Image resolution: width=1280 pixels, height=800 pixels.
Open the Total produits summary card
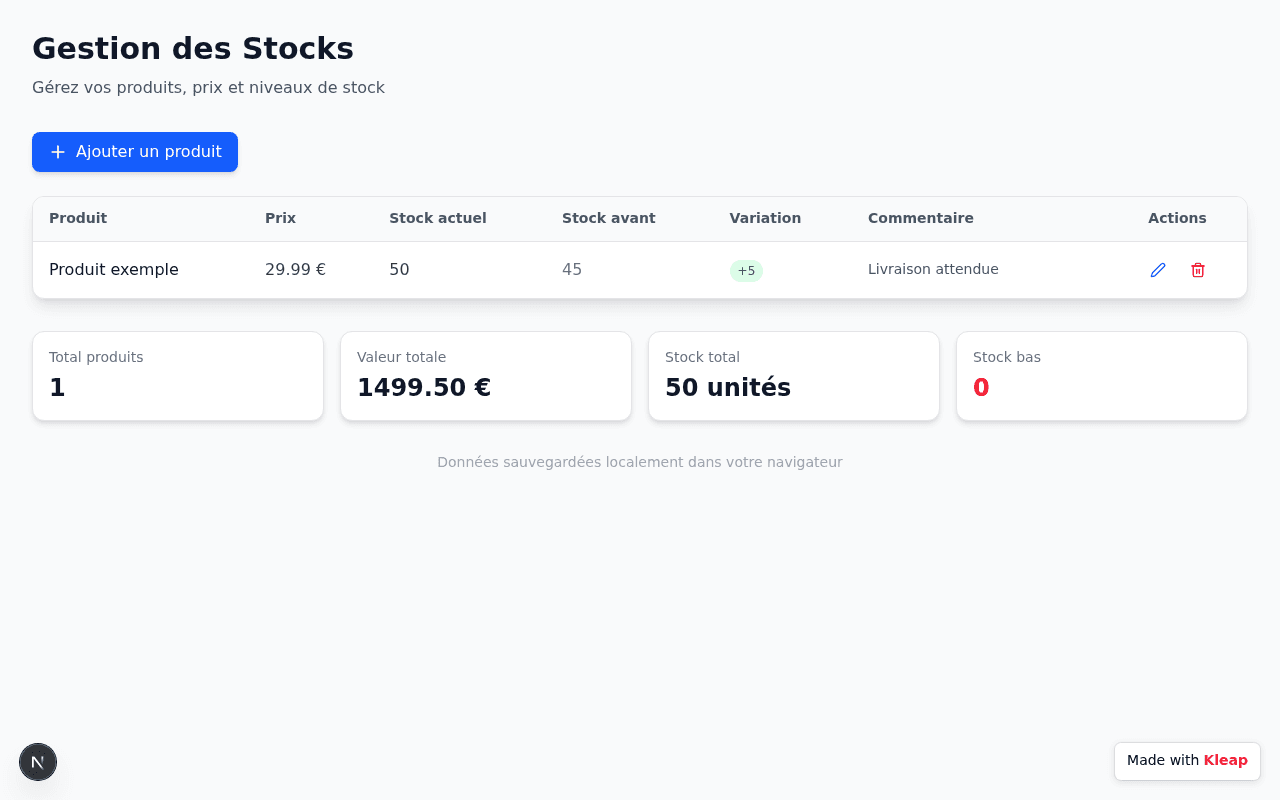[178, 376]
